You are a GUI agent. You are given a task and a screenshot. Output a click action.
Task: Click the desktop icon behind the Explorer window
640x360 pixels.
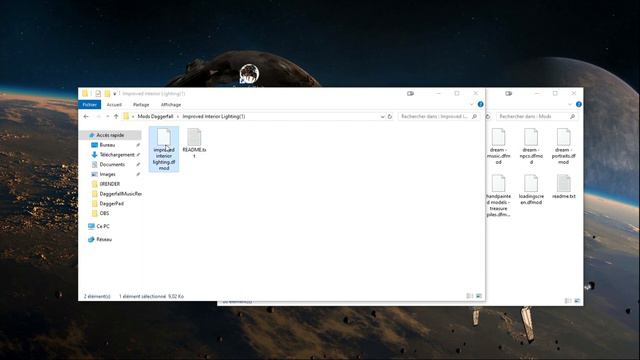point(249,74)
